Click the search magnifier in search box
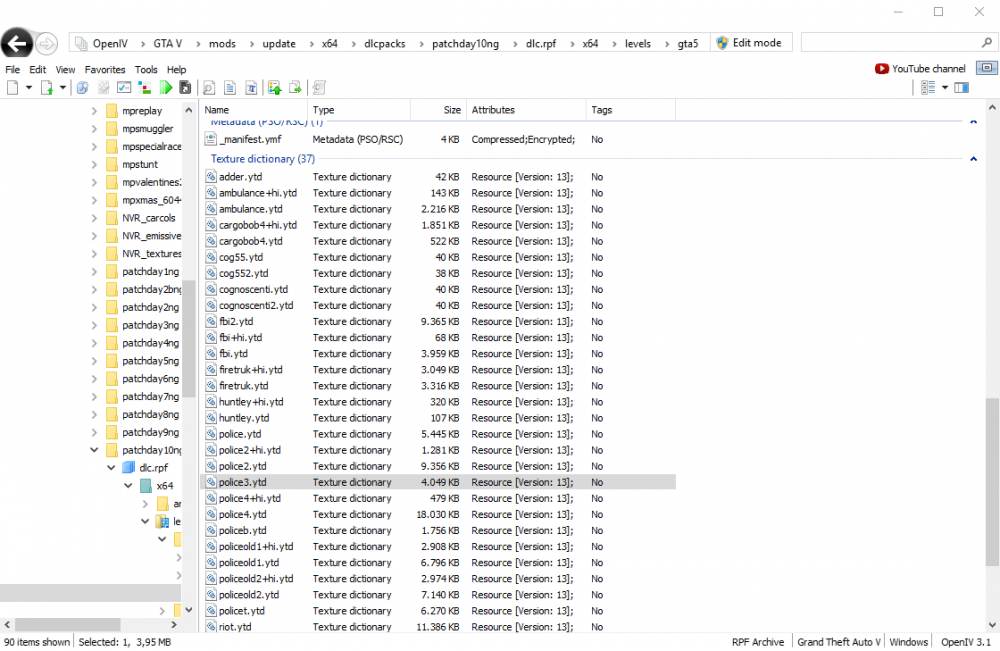 click(x=984, y=43)
